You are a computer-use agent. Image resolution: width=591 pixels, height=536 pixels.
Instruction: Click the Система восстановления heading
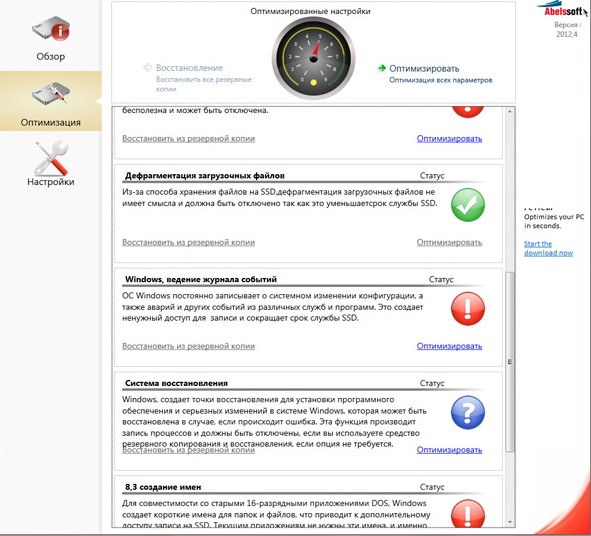176,383
